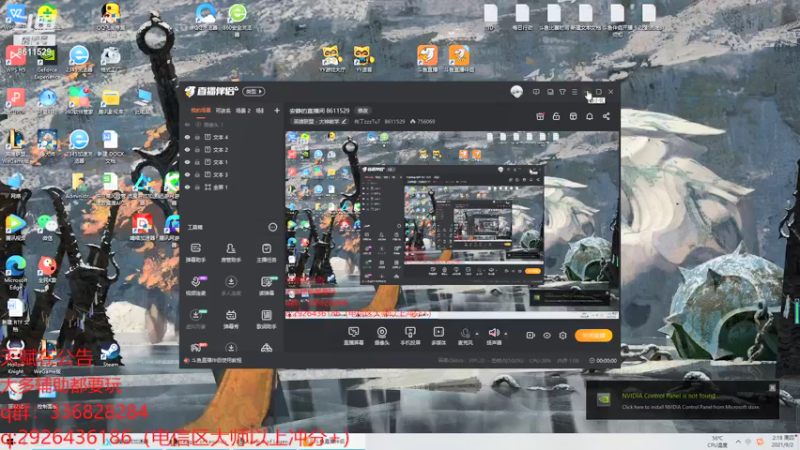Open 房管助手 tool

click(x=231, y=253)
